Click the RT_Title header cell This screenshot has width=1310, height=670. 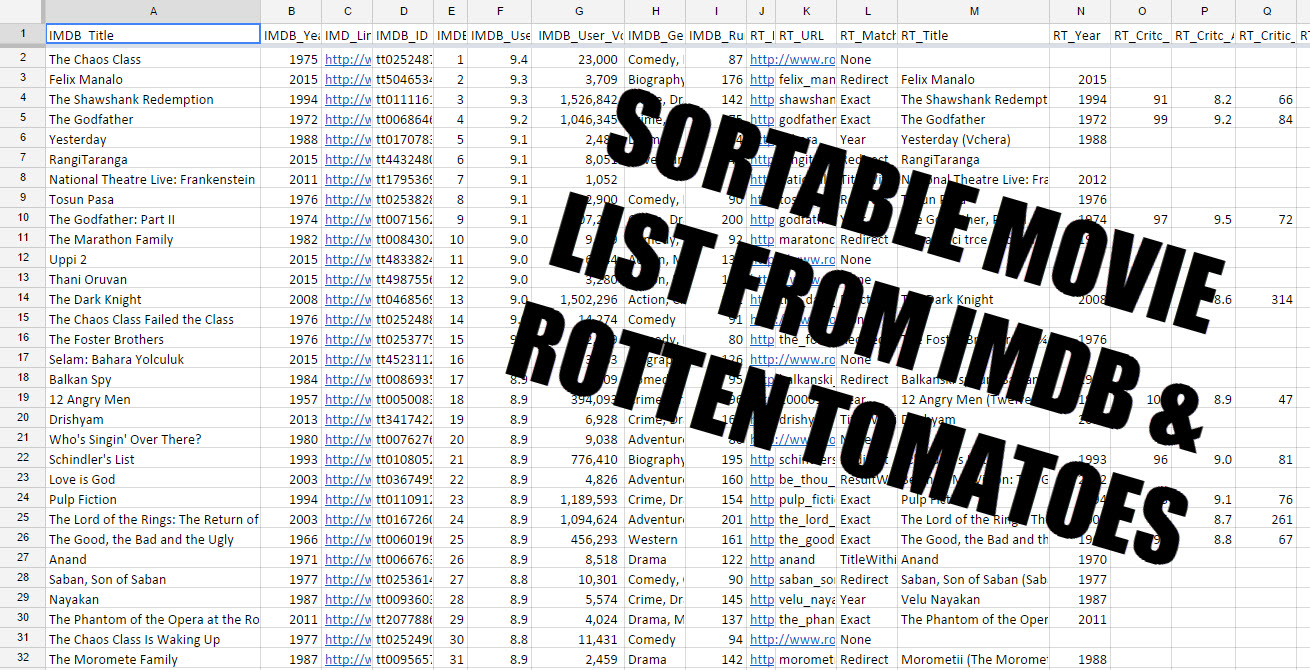pos(973,35)
